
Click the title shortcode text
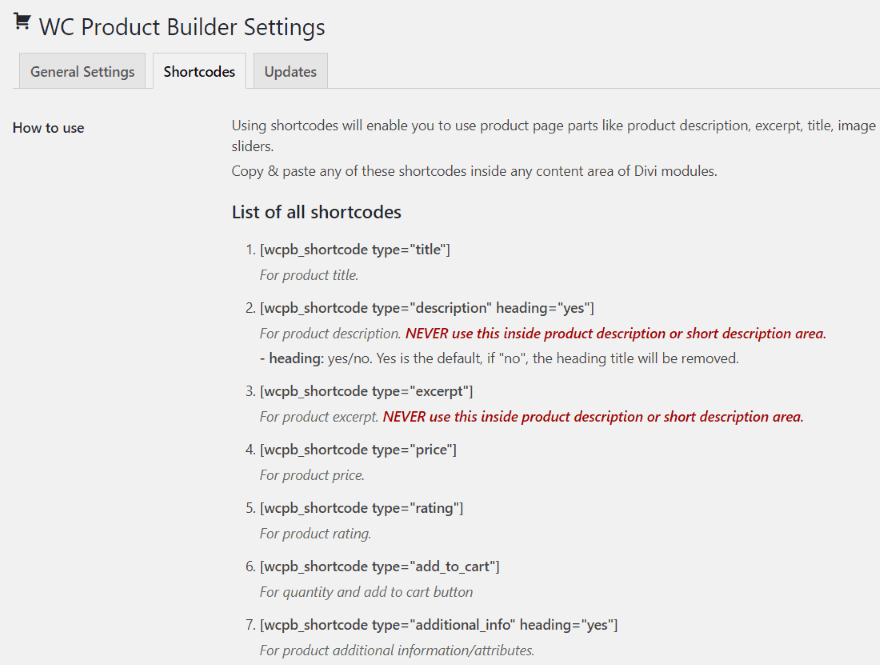click(x=354, y=249)
